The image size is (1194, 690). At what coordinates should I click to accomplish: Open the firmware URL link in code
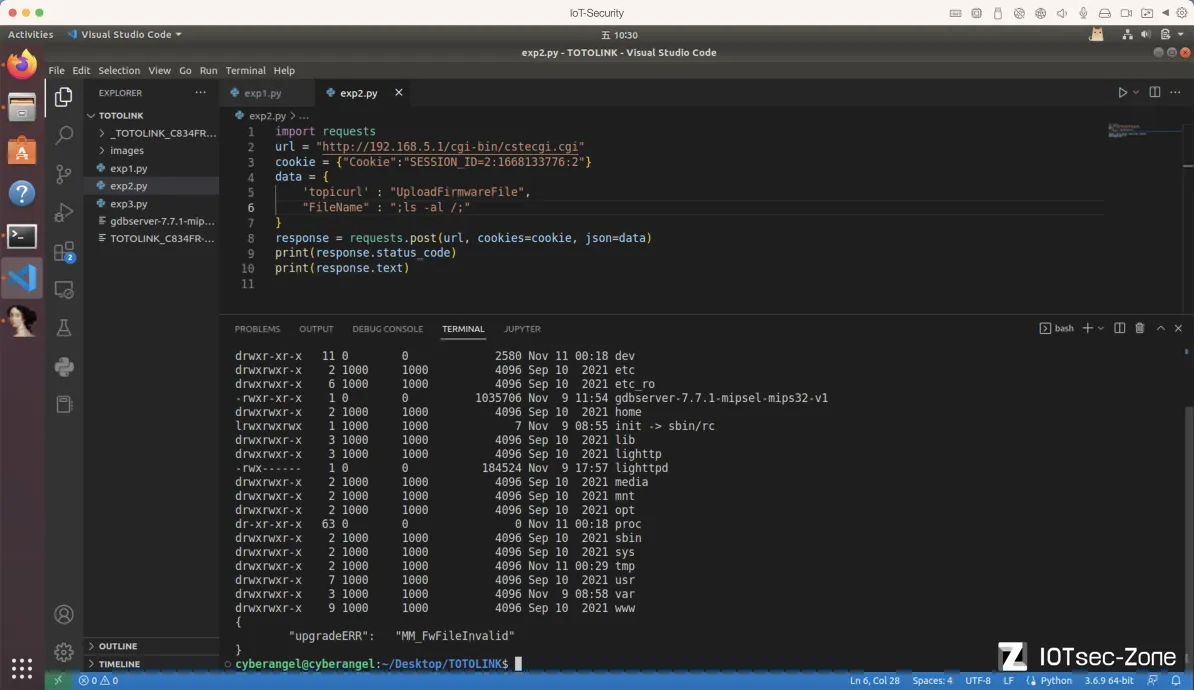[x=450, y=146]
